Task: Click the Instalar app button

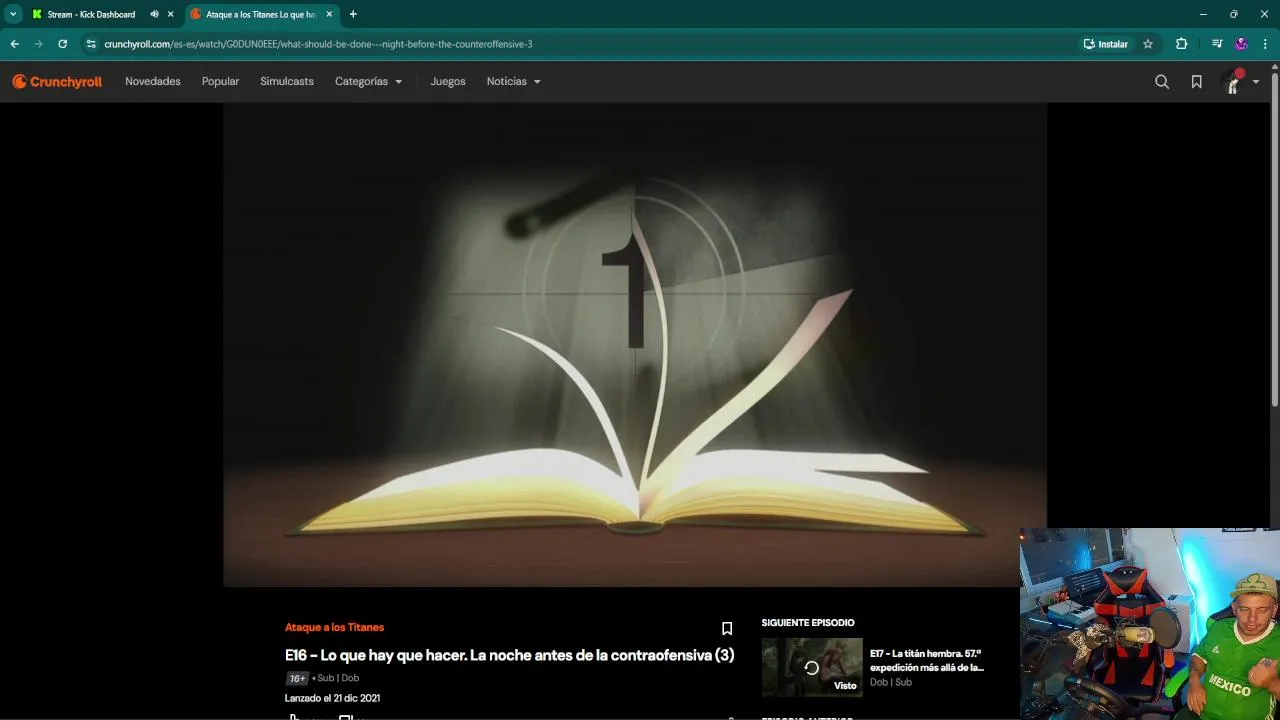Action: coord(1105,44)
